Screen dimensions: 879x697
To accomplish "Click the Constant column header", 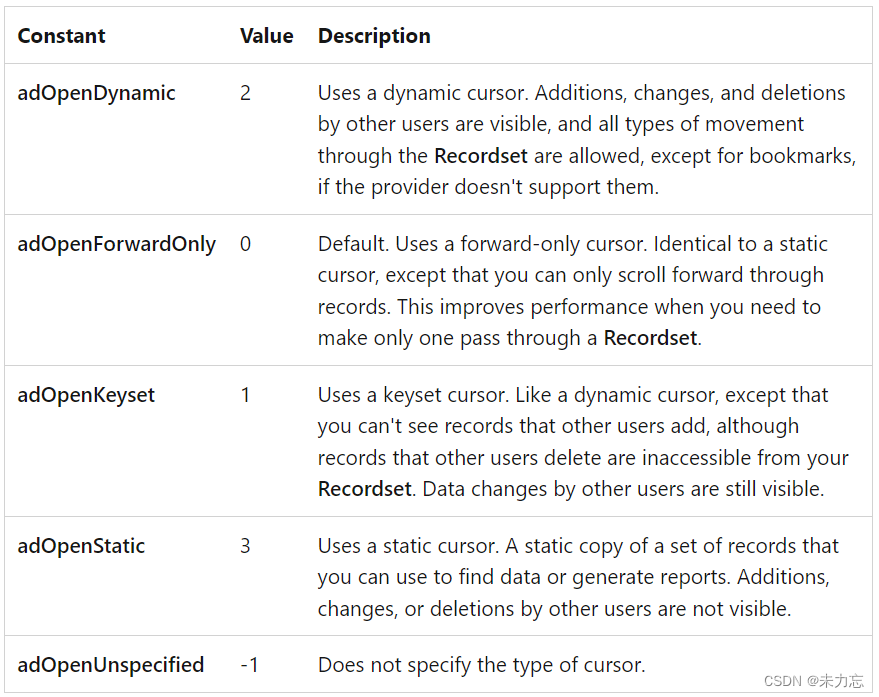I will [x=61, y=36].
